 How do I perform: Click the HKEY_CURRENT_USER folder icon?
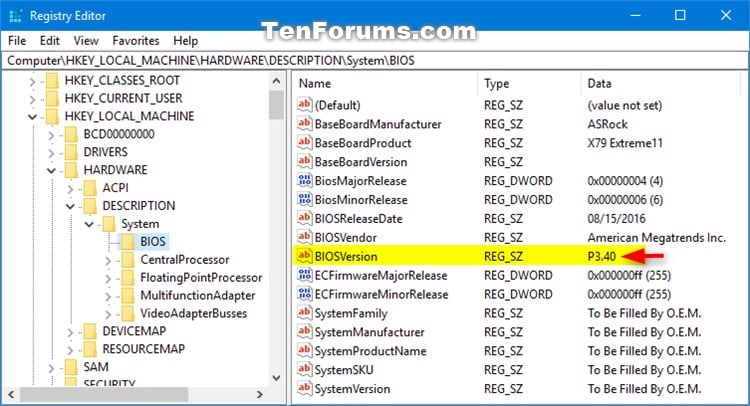coord(52,98)
